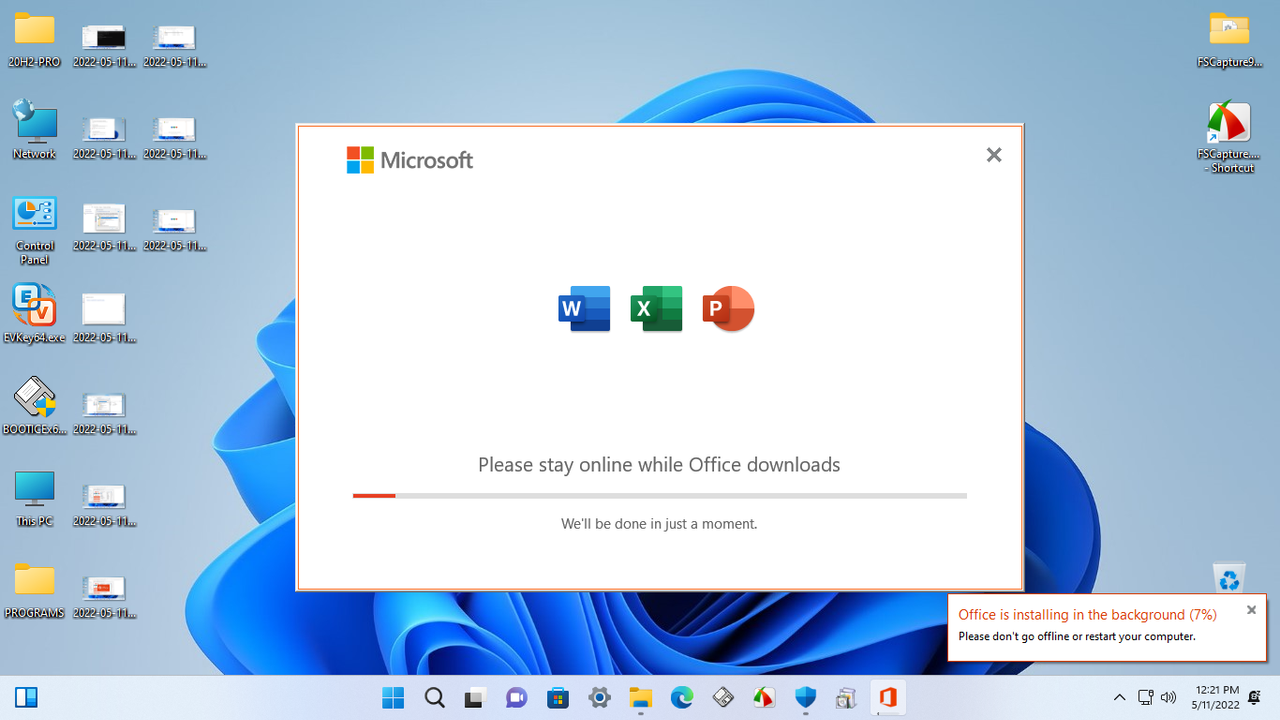The image size is (1280, 720).
Task: Open the volume tray icon
Action: (1168, 697)
